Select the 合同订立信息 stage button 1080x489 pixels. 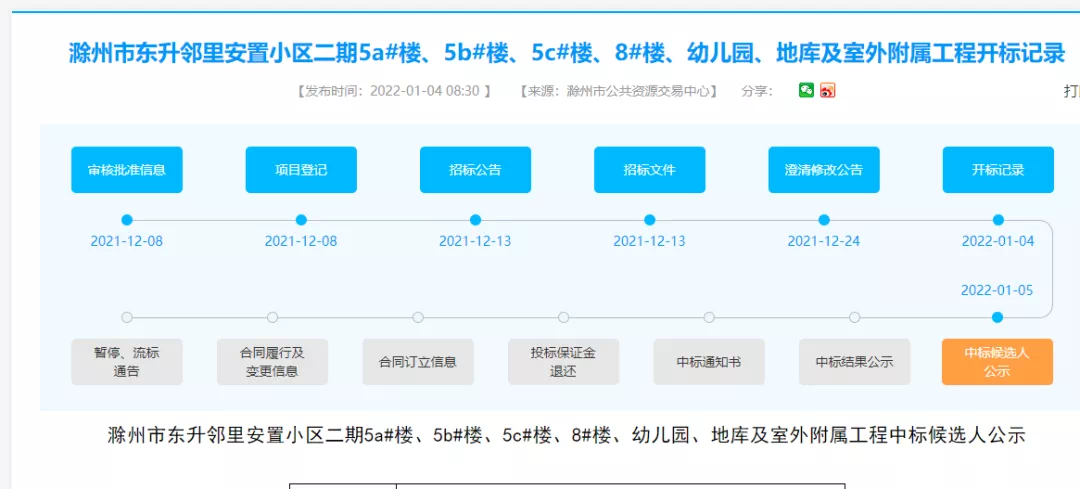tap(418, 362)
